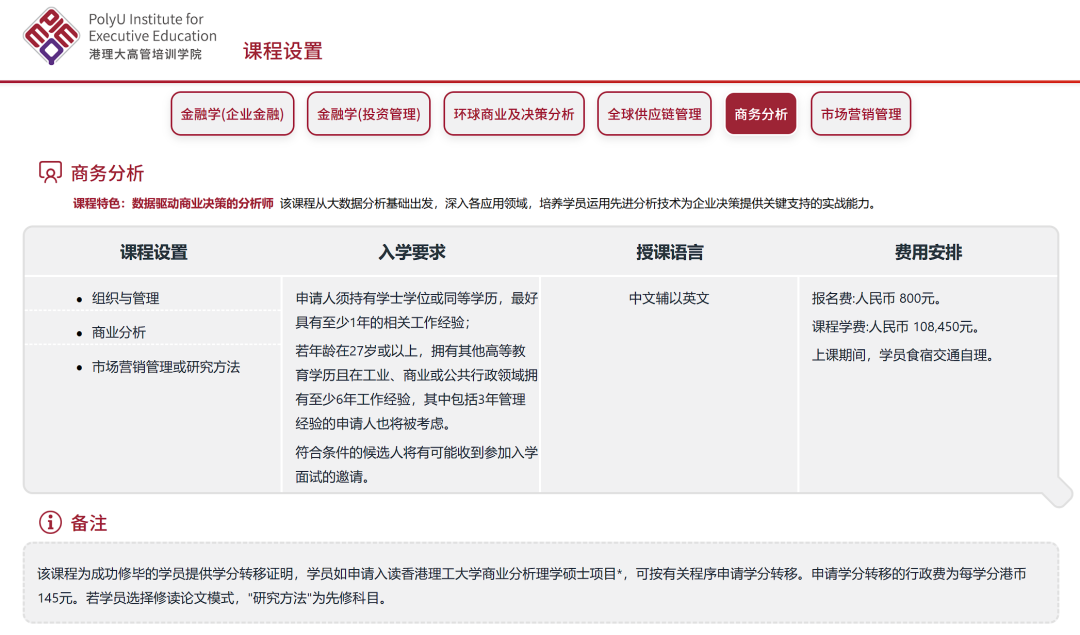Click the 商务分析 section heading text
The width and height of the screenshot is (1080, 635).
[x=107, y=173]
